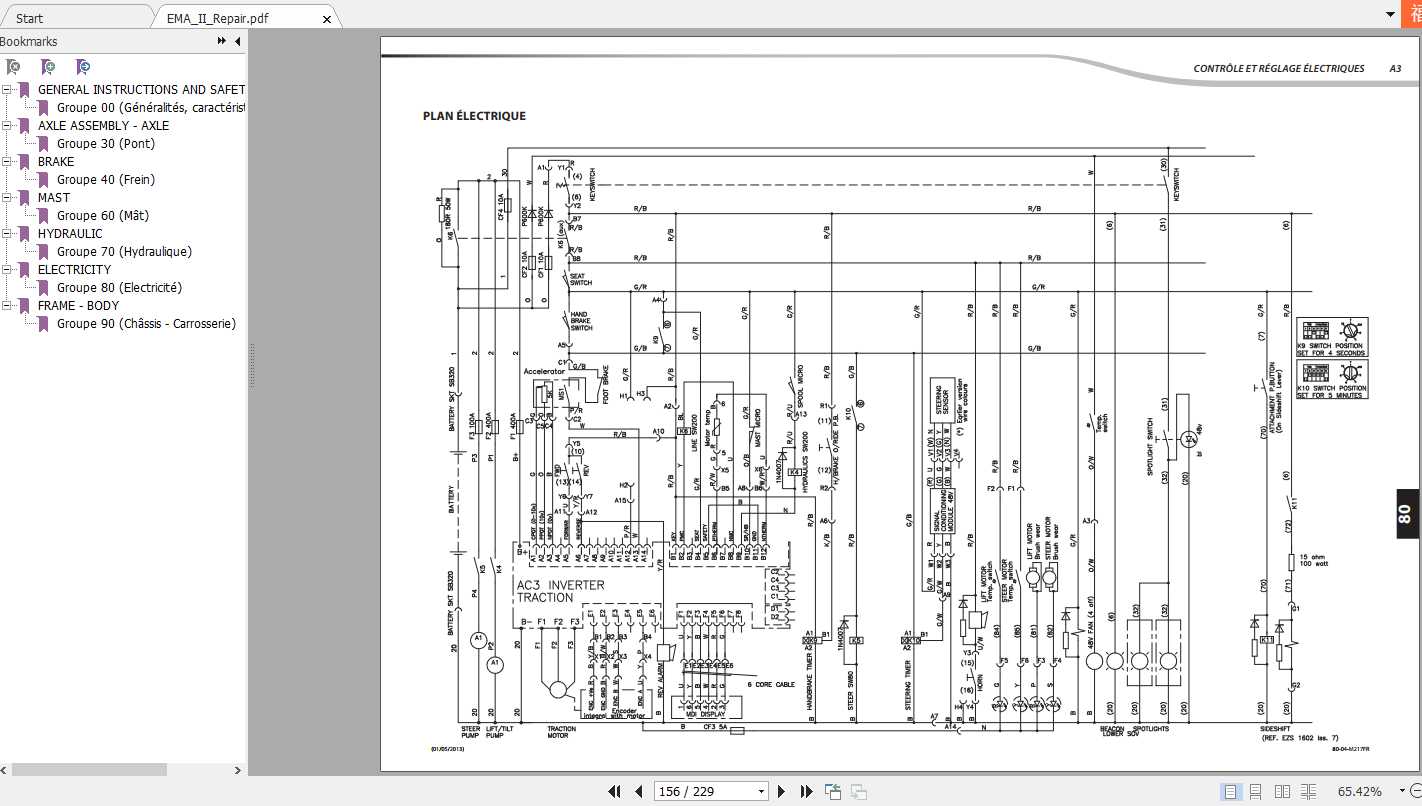Screen dimensions: 1422x806
Task: Open the zoom level dropdown
Action: (1402, 791)
